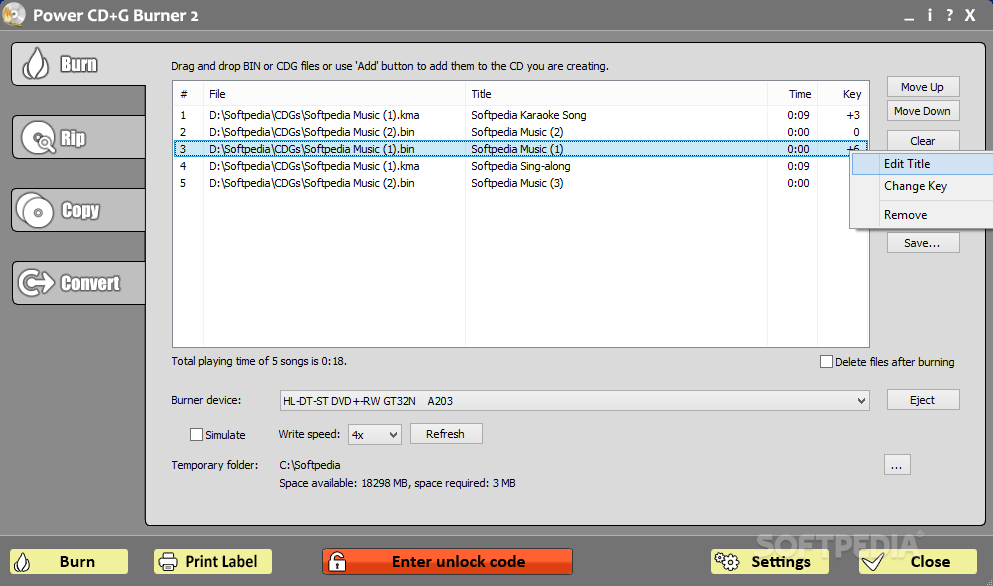The width and height of the screenshot is (993, 586).
Task: Click the Eject button
Action: point(923,400)
